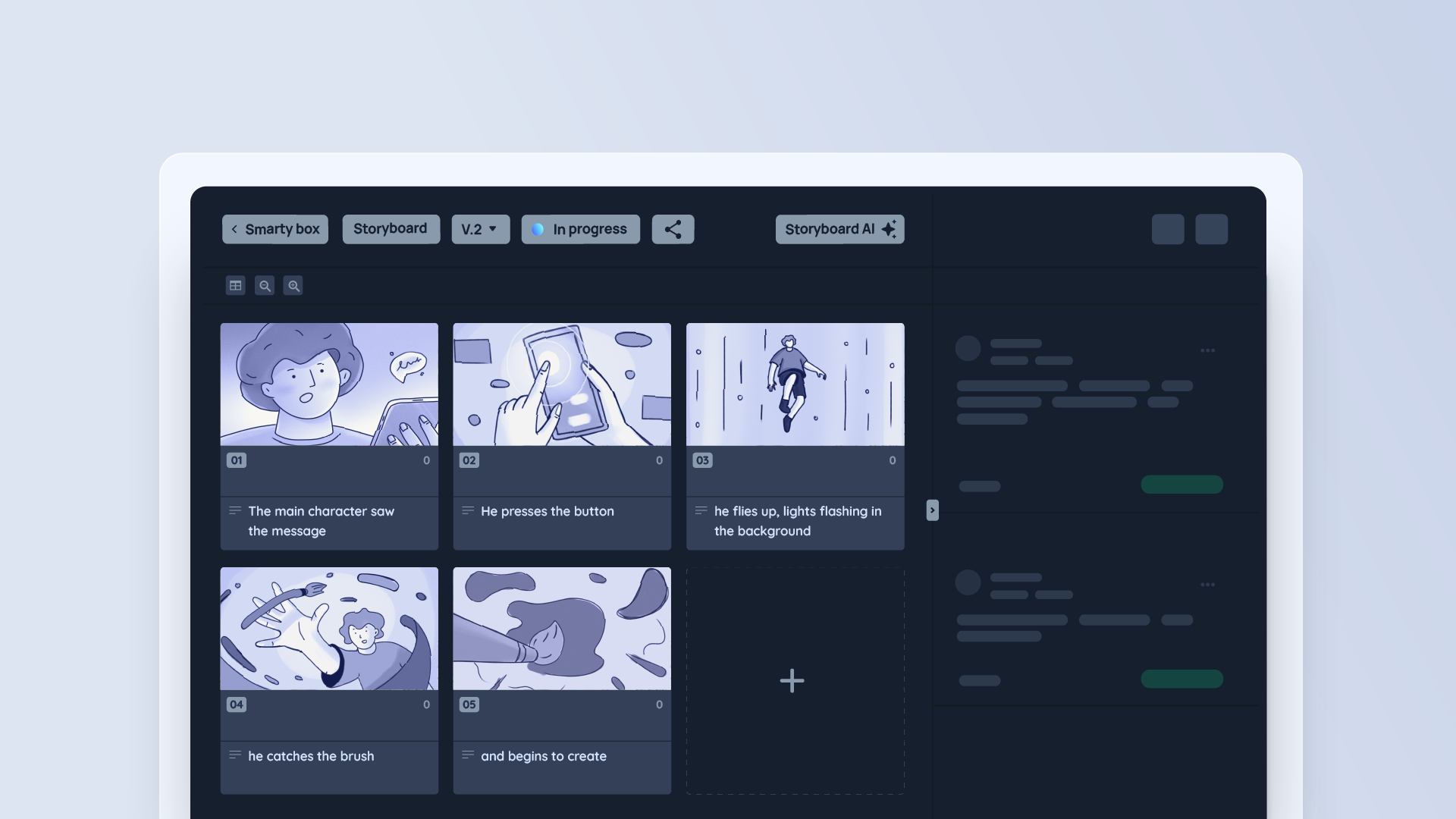Click text lines icon on frame 01

coord(235,510)
